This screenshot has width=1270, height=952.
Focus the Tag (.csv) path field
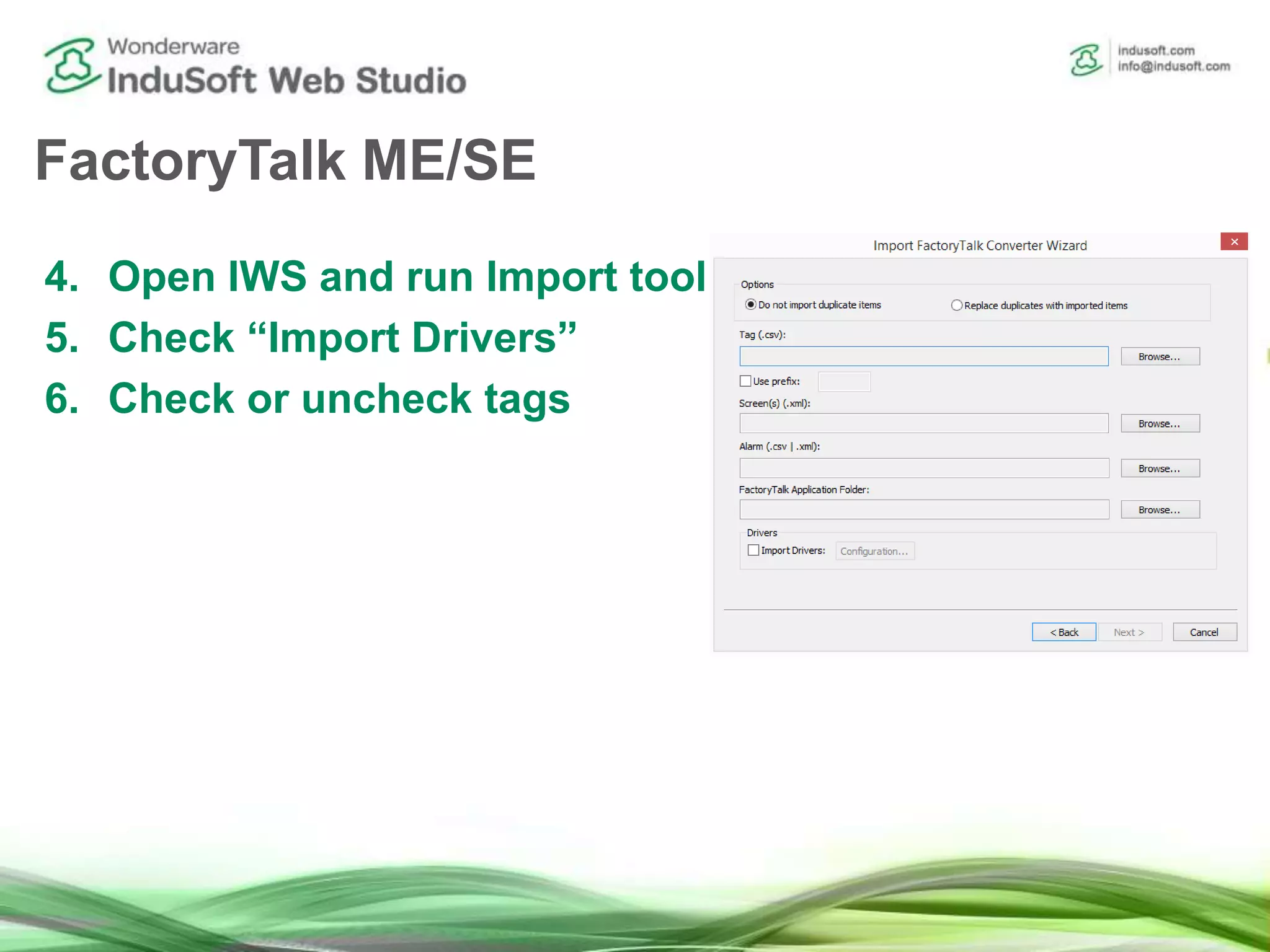tap(923, 356)
